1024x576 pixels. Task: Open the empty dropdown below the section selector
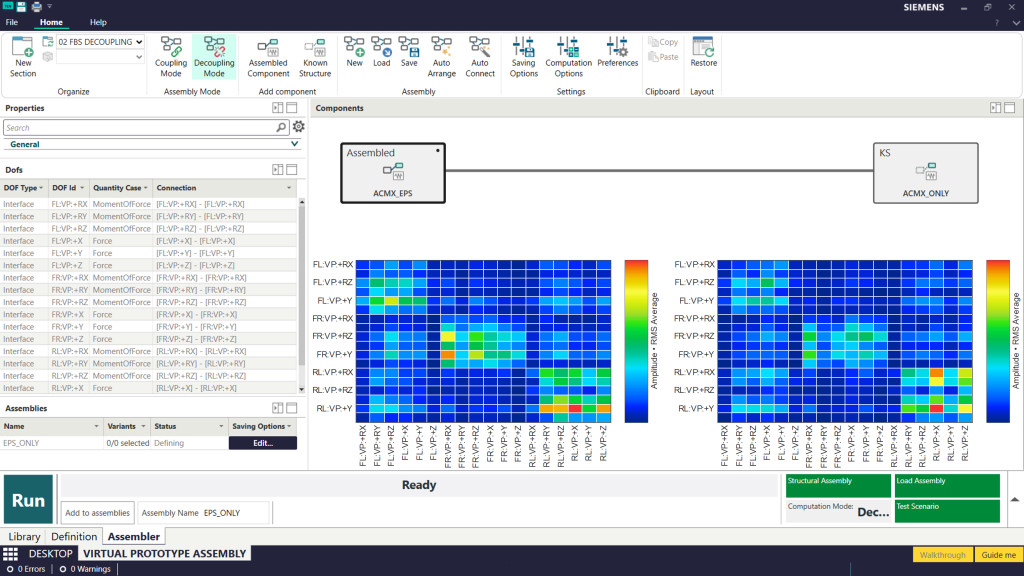coord(101,57)
